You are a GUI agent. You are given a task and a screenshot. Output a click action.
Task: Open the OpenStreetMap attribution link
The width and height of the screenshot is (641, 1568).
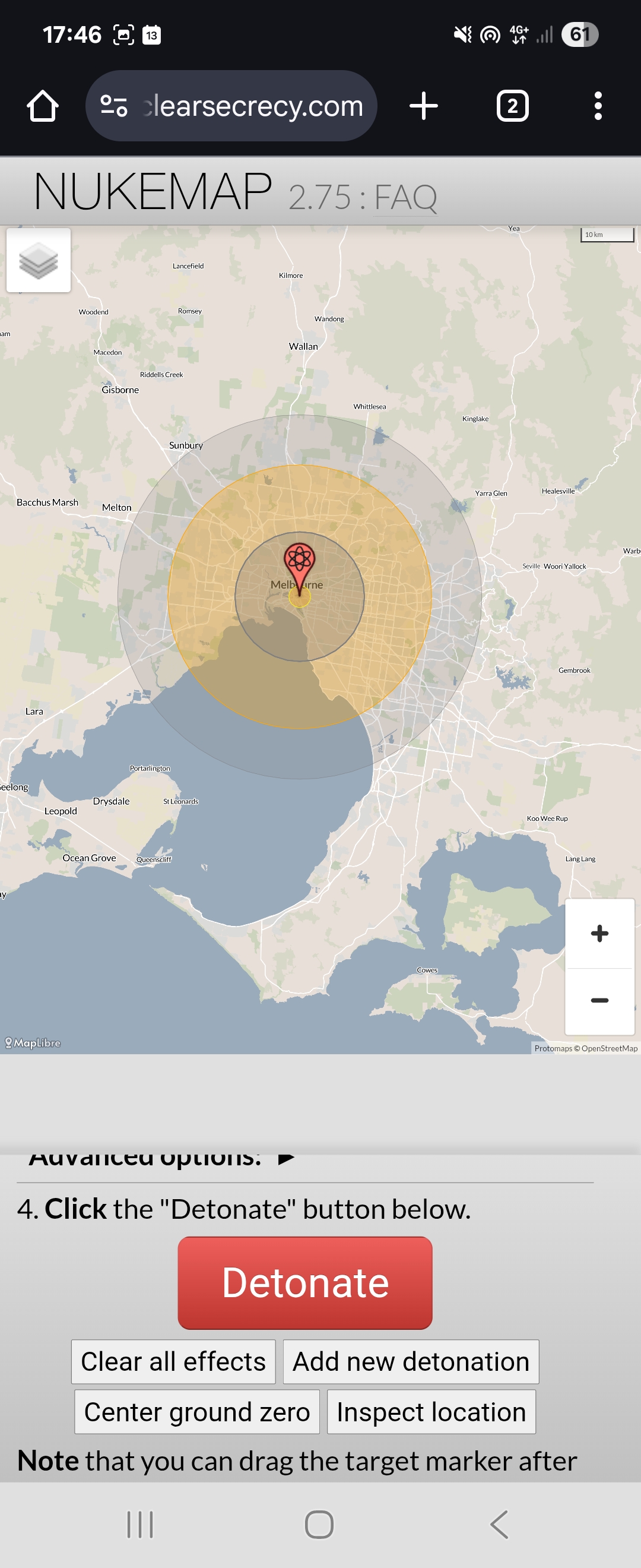[609, 1048]
